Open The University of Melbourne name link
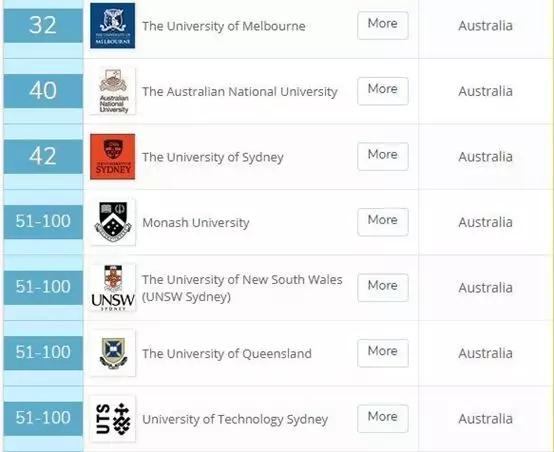 tap(224, 26)
